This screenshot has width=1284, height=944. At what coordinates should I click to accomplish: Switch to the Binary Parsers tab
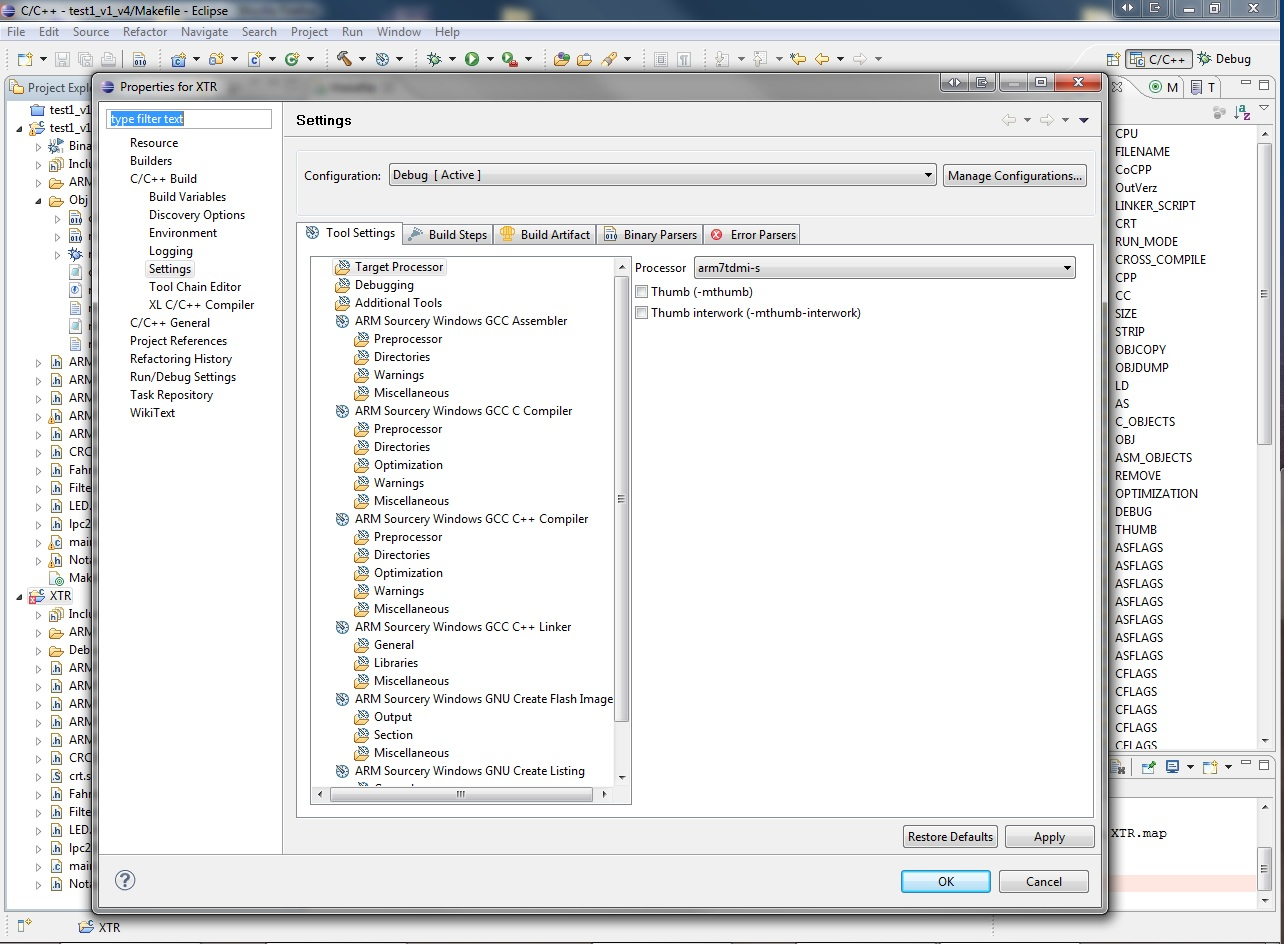[x=650, y=234]
